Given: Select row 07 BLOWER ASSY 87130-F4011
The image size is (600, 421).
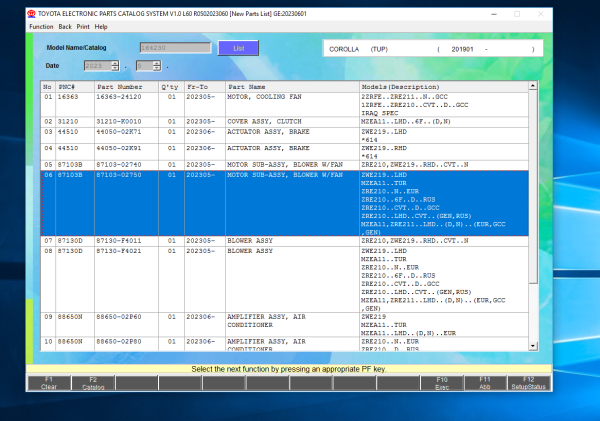Looking at the screenshot, I should (x=250, y=241).
